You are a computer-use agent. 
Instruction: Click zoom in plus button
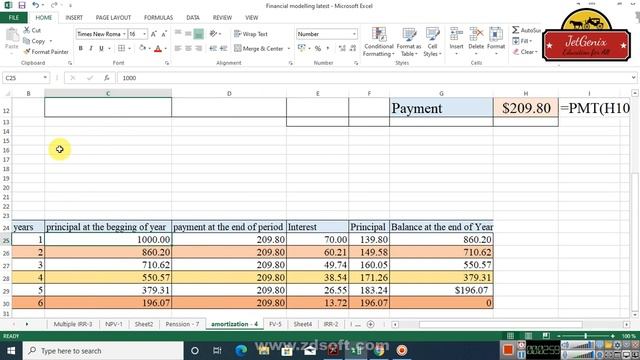coord(612,336)
